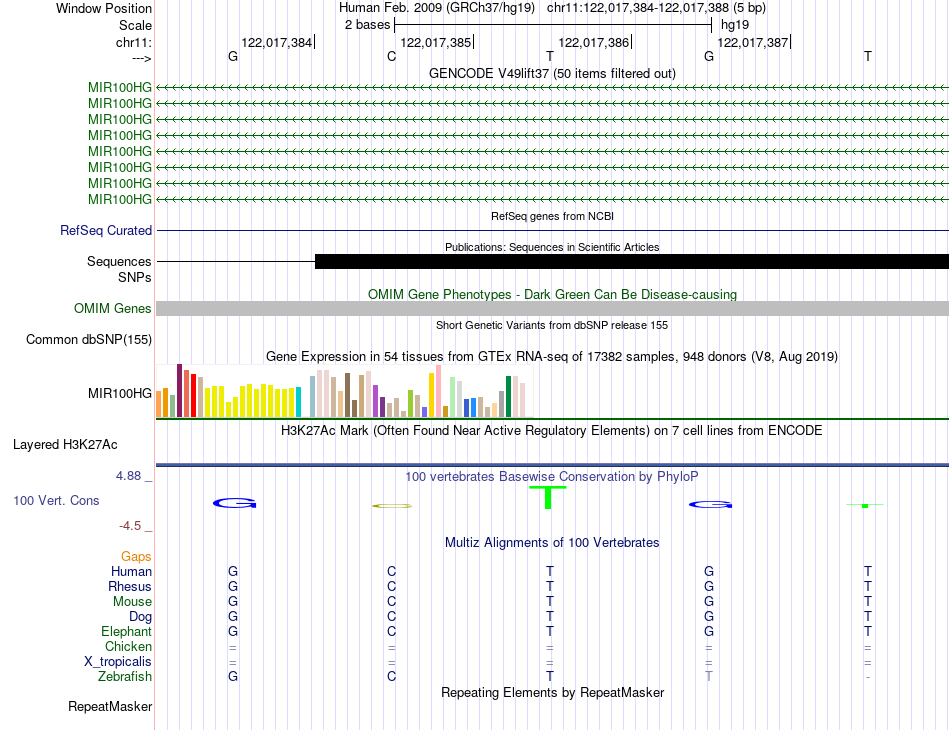Click the cyan bar in GTEx chart
950x730 pixels.
pyautogui.click(x=298, y=402)
